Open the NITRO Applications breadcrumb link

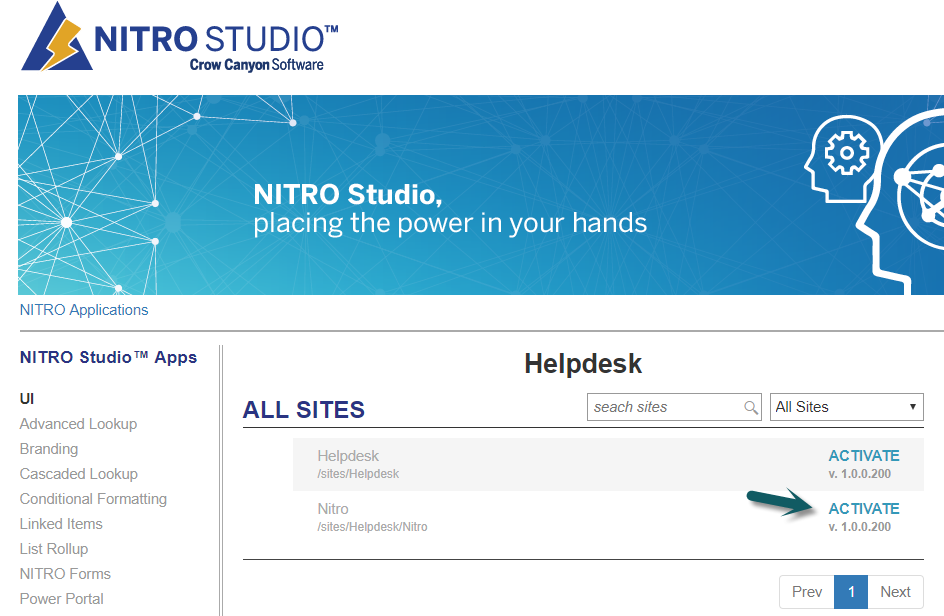click(x=84, y=310)
